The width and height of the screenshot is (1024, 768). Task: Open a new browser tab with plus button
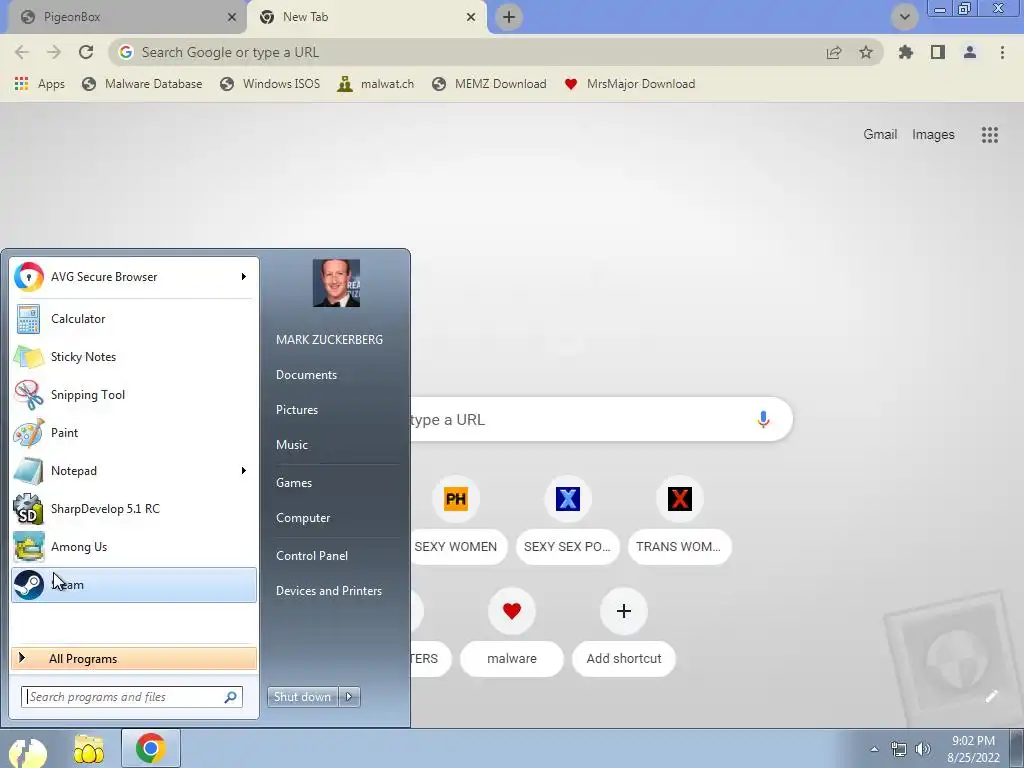[x=509, y=18]
